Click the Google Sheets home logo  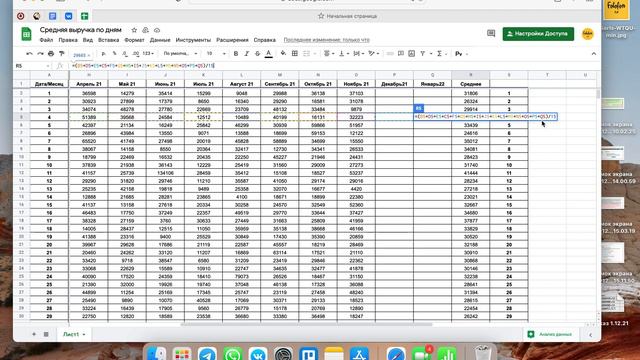pyautogui.click(x=27, y=34)
